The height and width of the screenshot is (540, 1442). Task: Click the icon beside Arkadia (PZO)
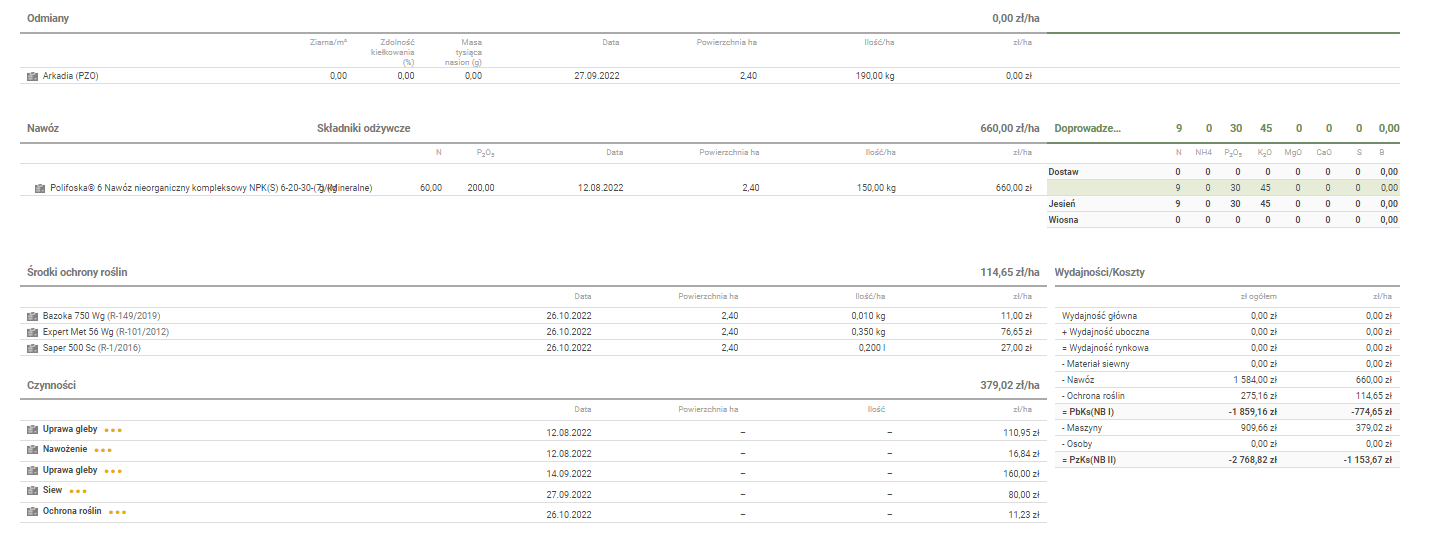(x=32, y=76)
